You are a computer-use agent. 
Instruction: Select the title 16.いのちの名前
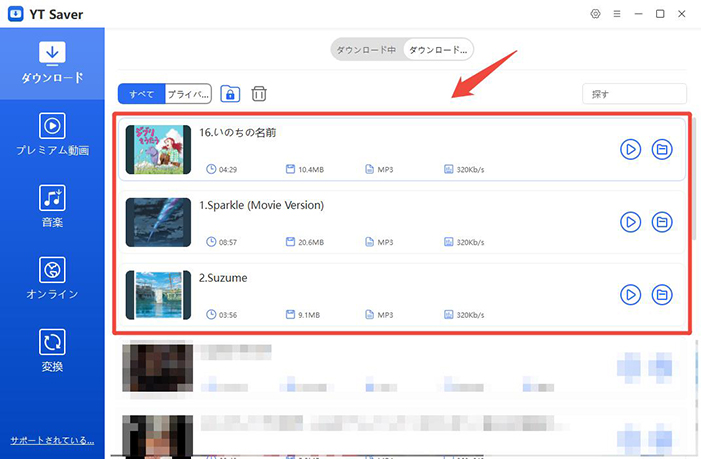point(237,133)
